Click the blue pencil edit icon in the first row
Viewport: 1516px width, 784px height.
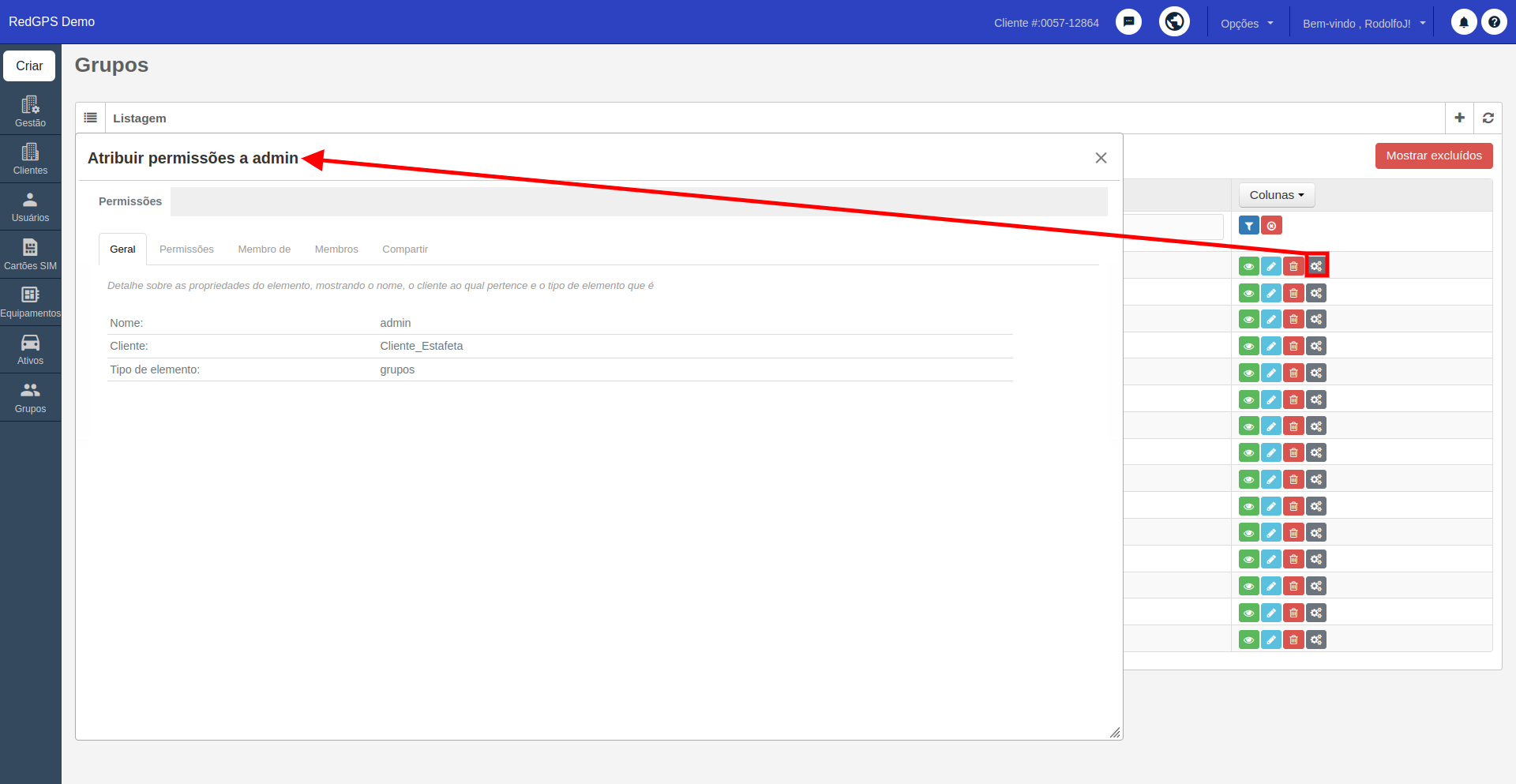coord(1270,266)
